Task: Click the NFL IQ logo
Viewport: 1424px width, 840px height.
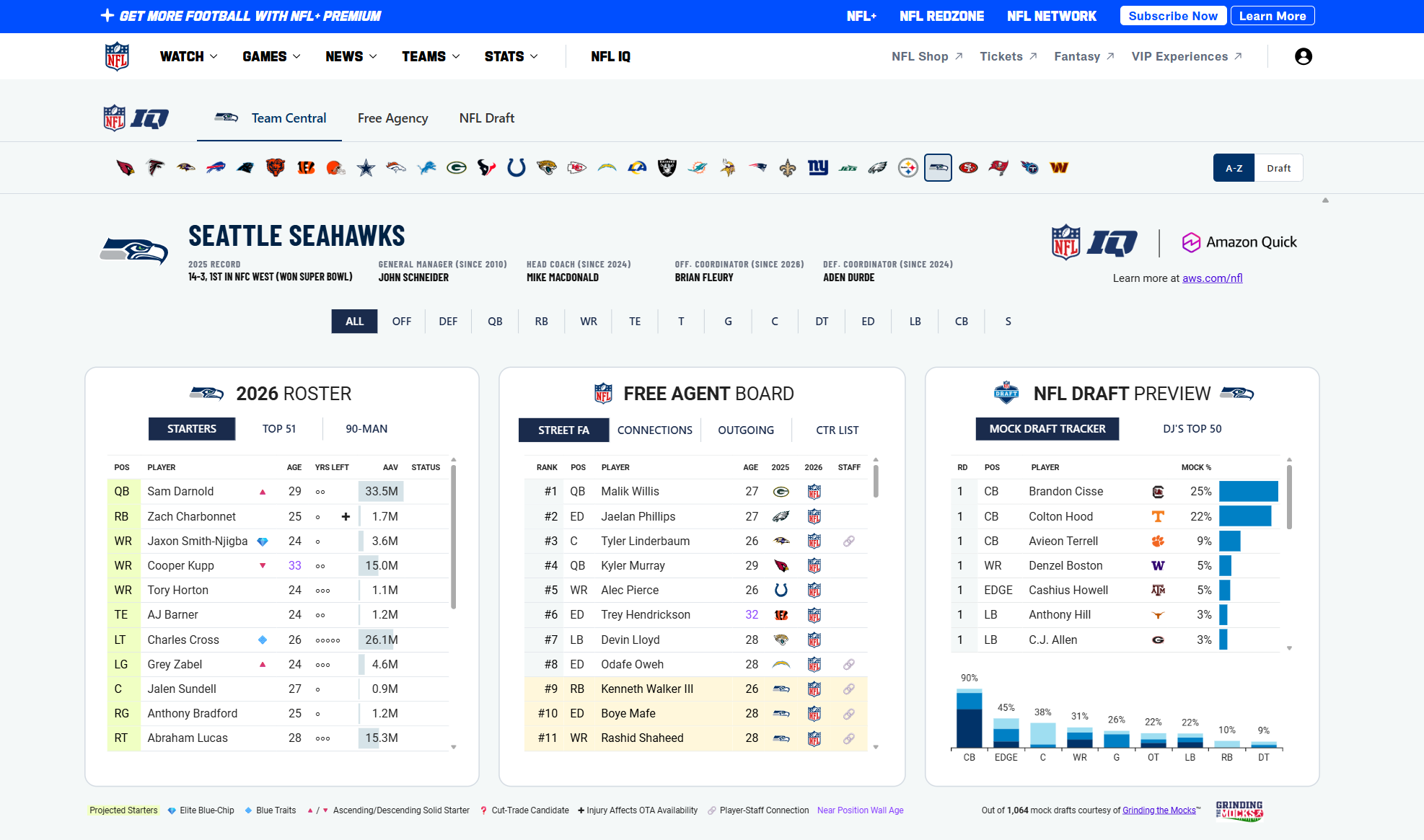Action: [136, 118]
